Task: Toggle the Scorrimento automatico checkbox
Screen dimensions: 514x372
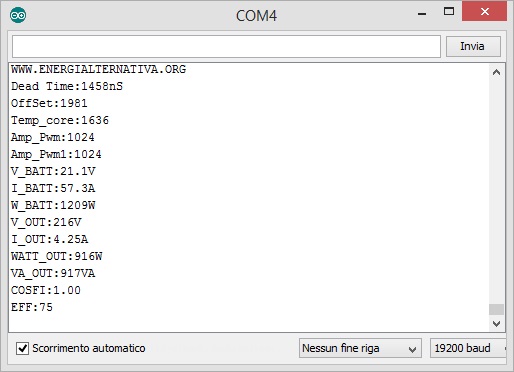Action: (x=22, y=348)
